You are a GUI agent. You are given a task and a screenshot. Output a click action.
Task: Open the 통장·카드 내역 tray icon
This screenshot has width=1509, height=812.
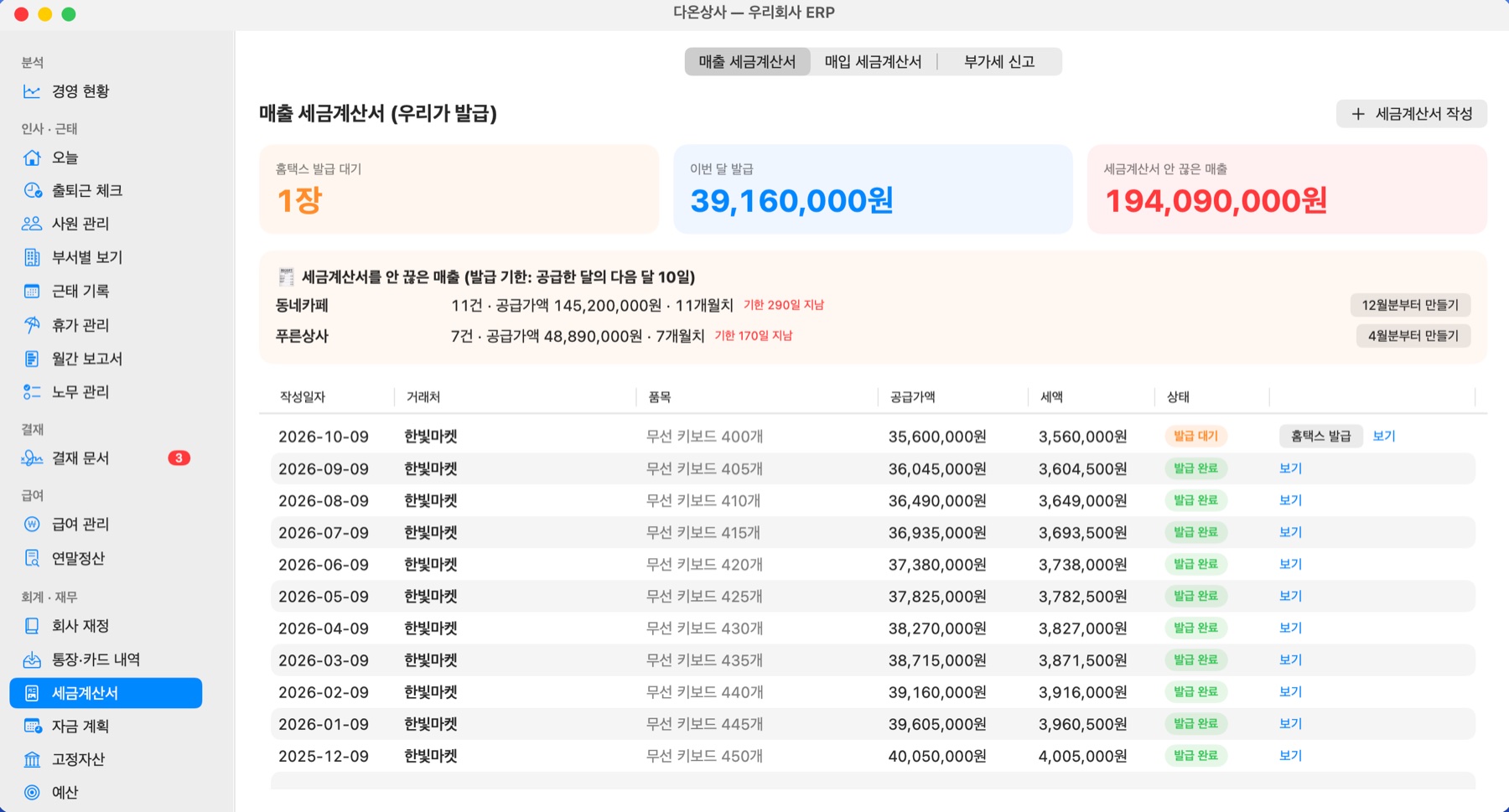click(32, 659)
